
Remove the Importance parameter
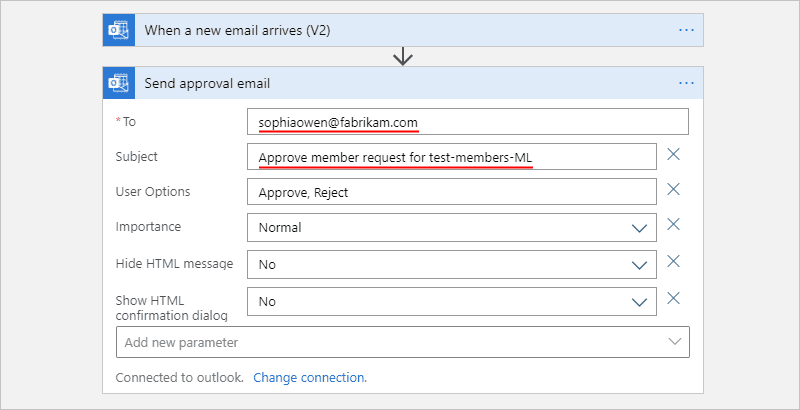pos(673,224)
